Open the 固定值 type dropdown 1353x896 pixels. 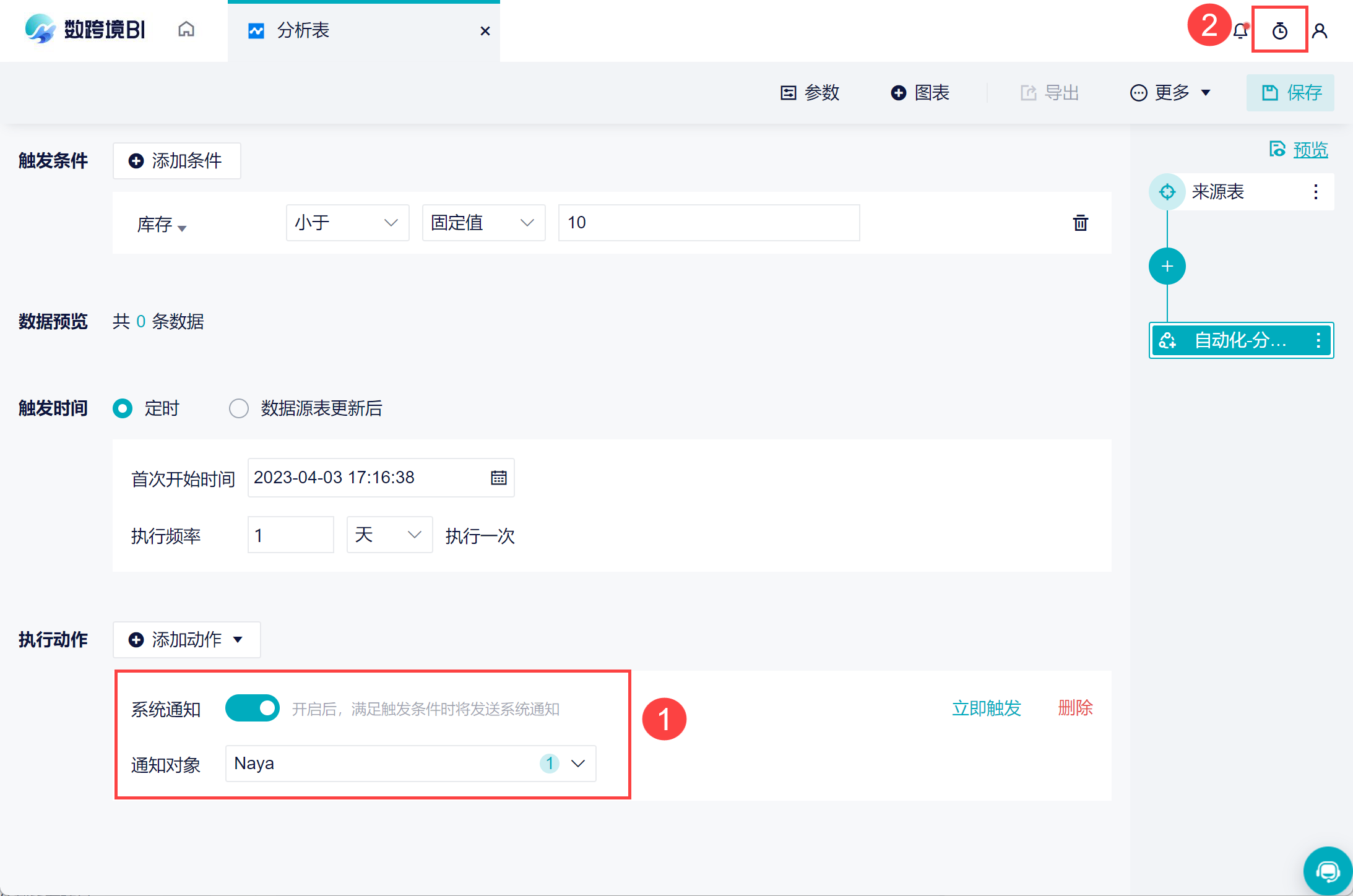483,223
